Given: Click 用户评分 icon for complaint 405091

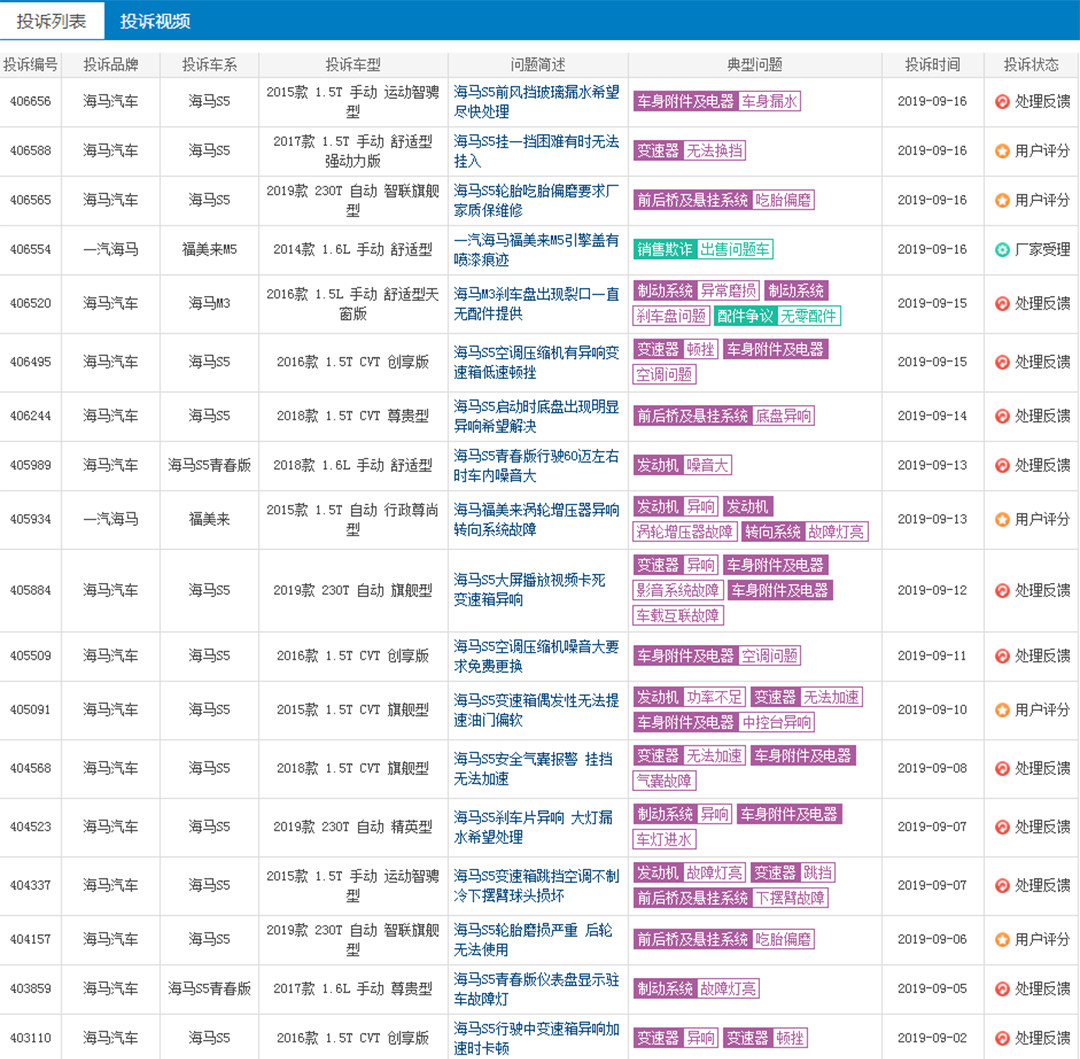Looking at the screenshot, I should click(x=1002, y=710).
